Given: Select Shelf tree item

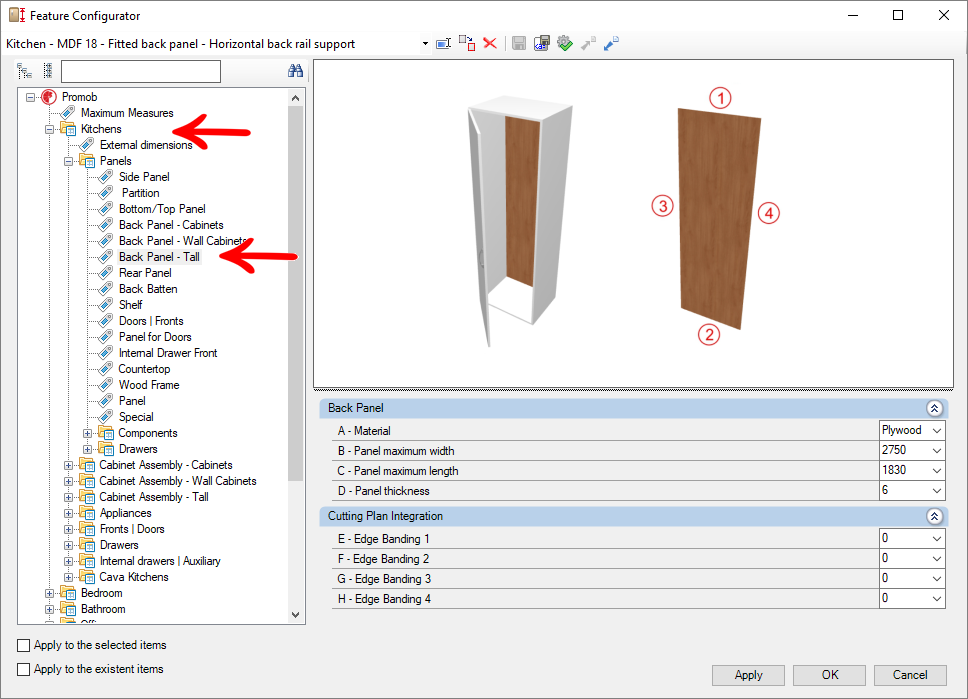Looking at the screenshot, I should coord(130,305).
